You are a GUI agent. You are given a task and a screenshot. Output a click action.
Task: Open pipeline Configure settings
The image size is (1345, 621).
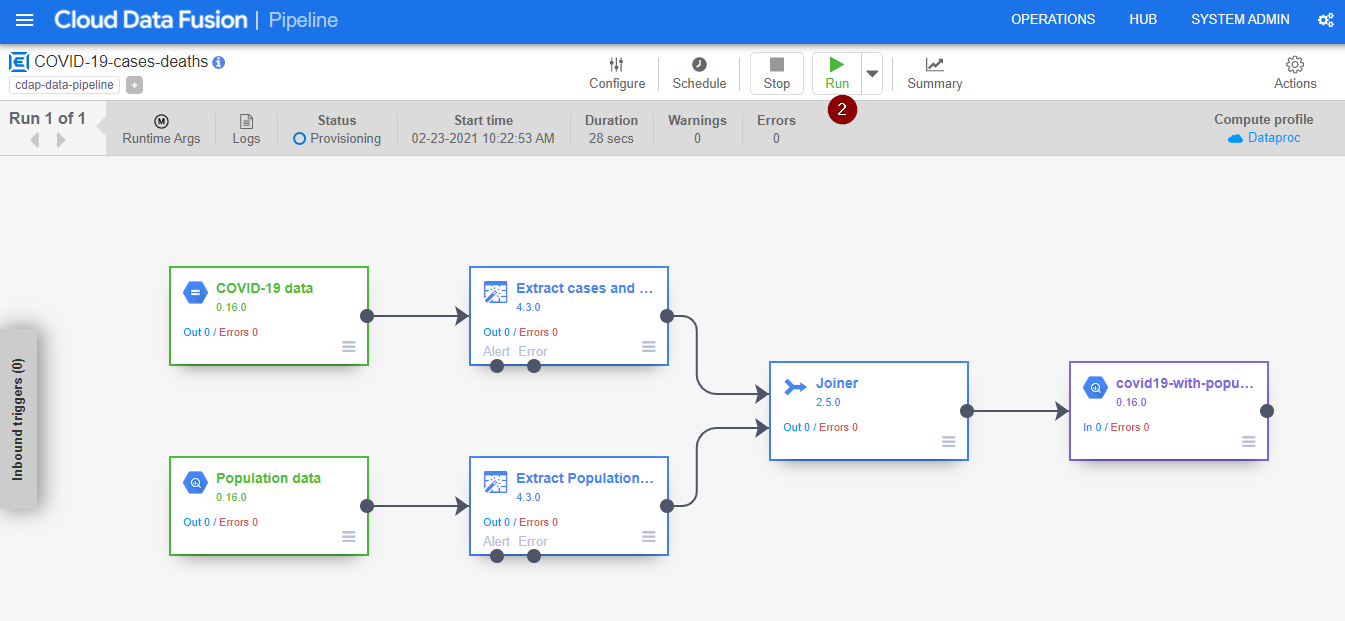click(x=617, y=73)
